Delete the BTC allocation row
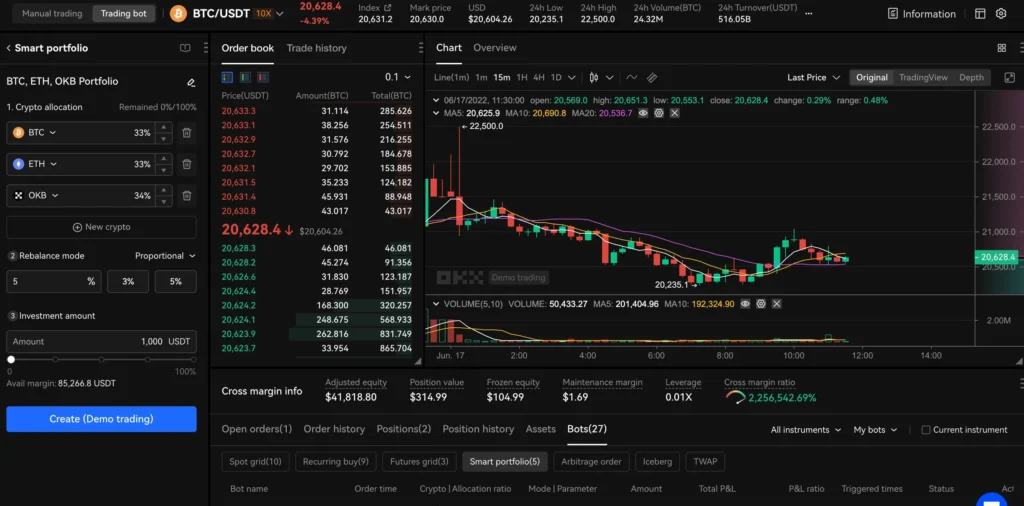 tap(187, 132)
